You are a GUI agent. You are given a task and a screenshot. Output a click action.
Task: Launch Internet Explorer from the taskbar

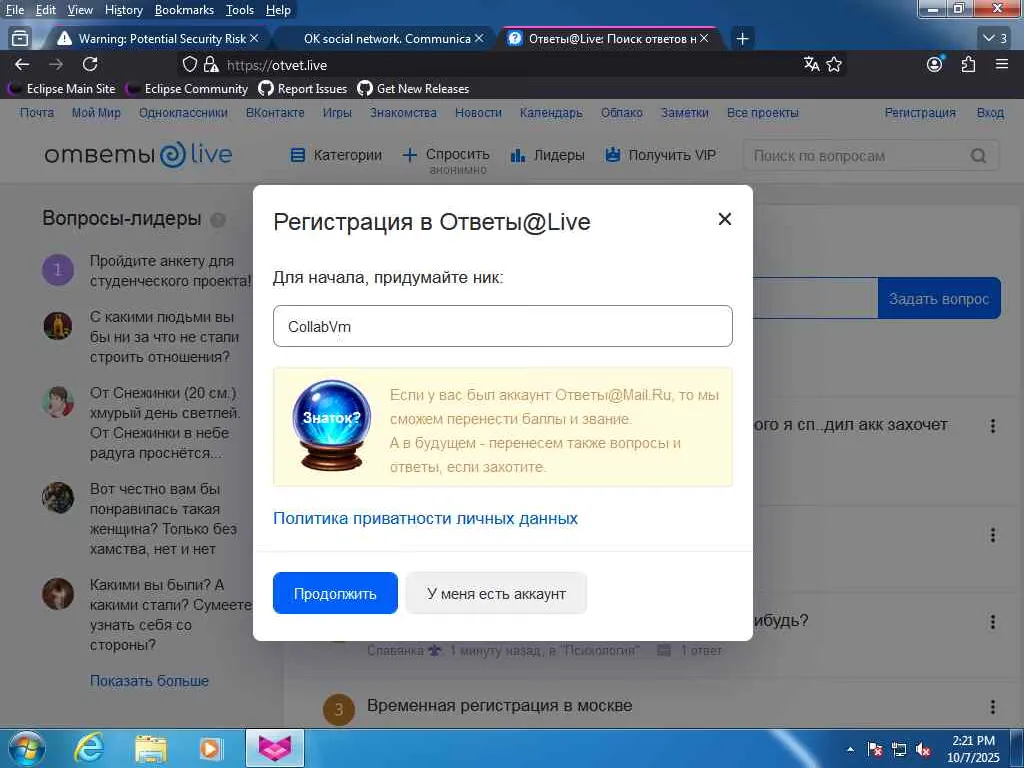(x=88, y=748)
